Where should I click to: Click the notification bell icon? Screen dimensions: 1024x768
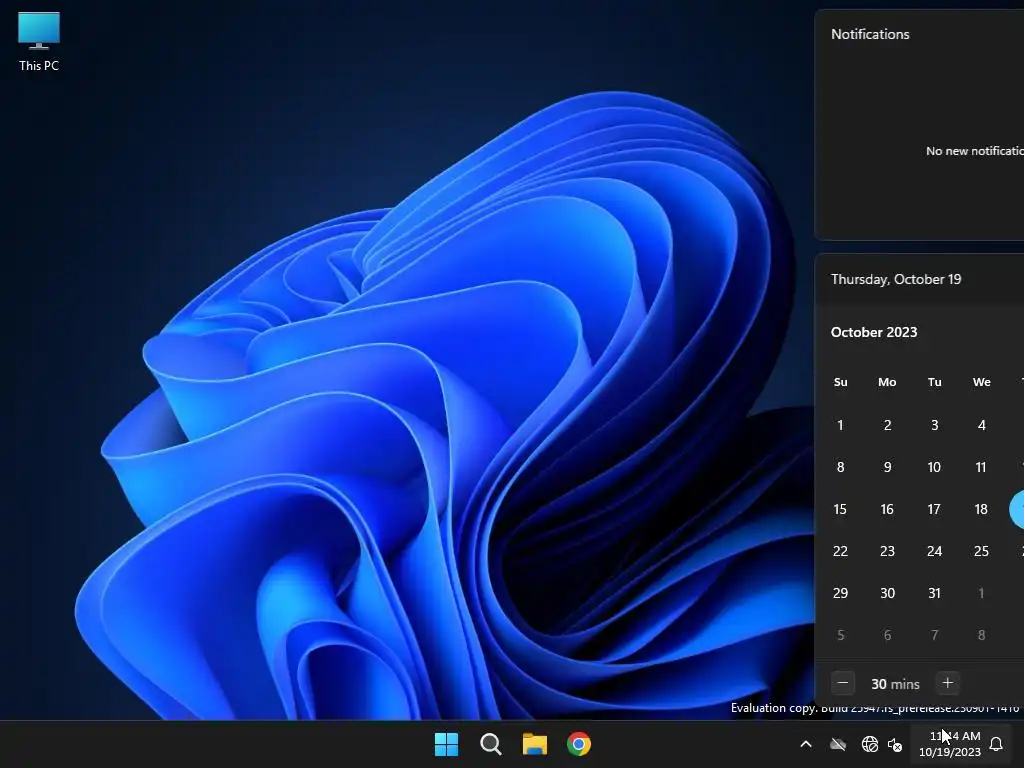coord(996,744)
